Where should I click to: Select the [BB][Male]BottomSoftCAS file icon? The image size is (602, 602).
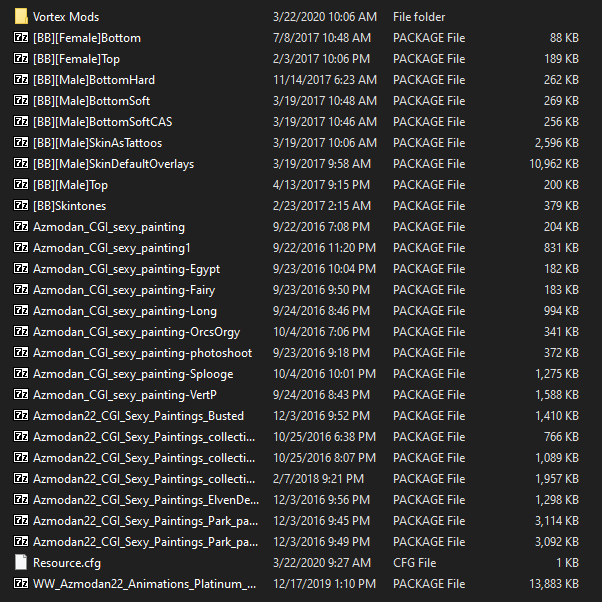click(21, 121)
